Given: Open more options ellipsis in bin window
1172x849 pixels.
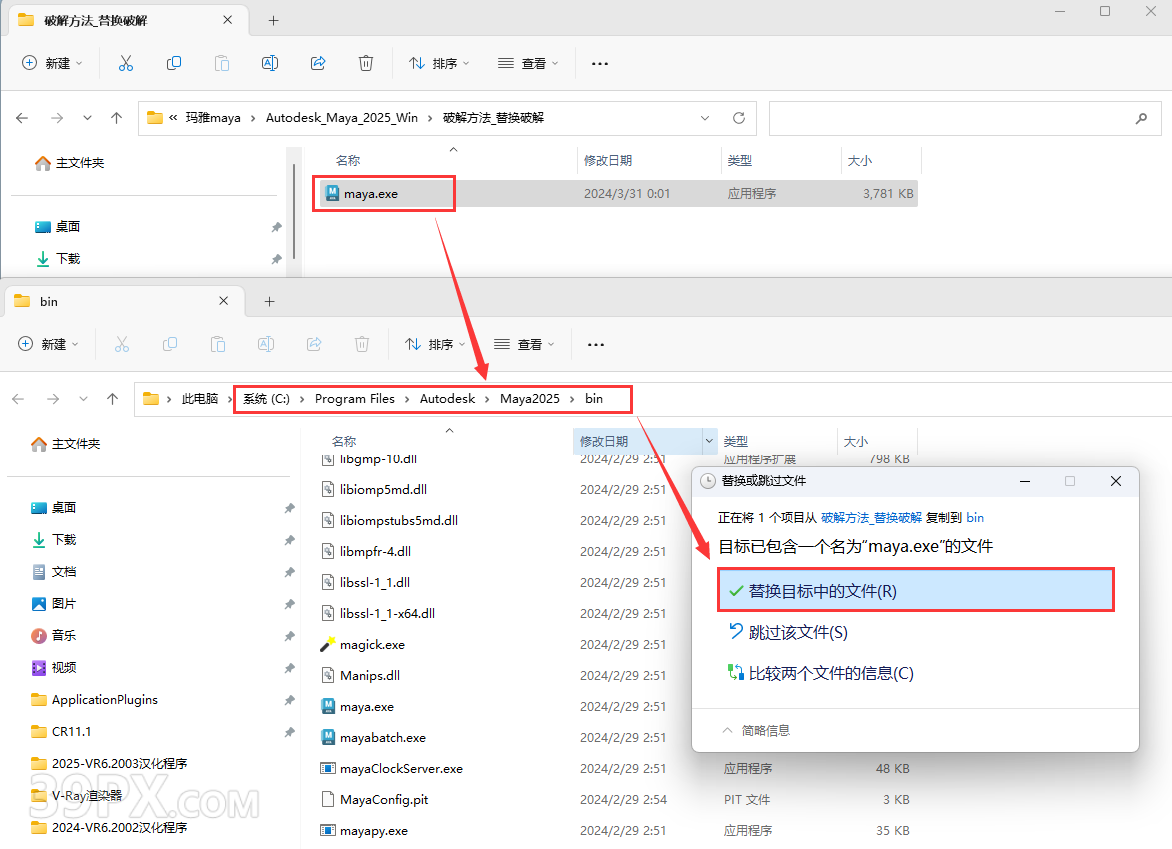Looking at the screenshot, I should [x=596, y=345].
